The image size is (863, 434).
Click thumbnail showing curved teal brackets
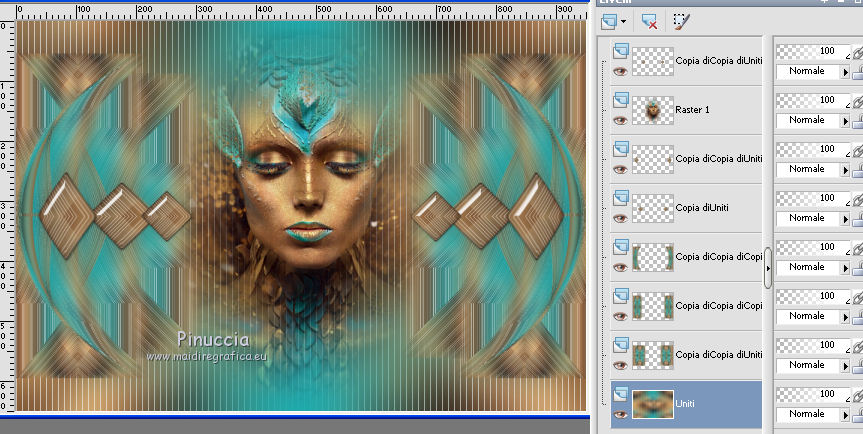pyautogui.click(x=653, y=257)
